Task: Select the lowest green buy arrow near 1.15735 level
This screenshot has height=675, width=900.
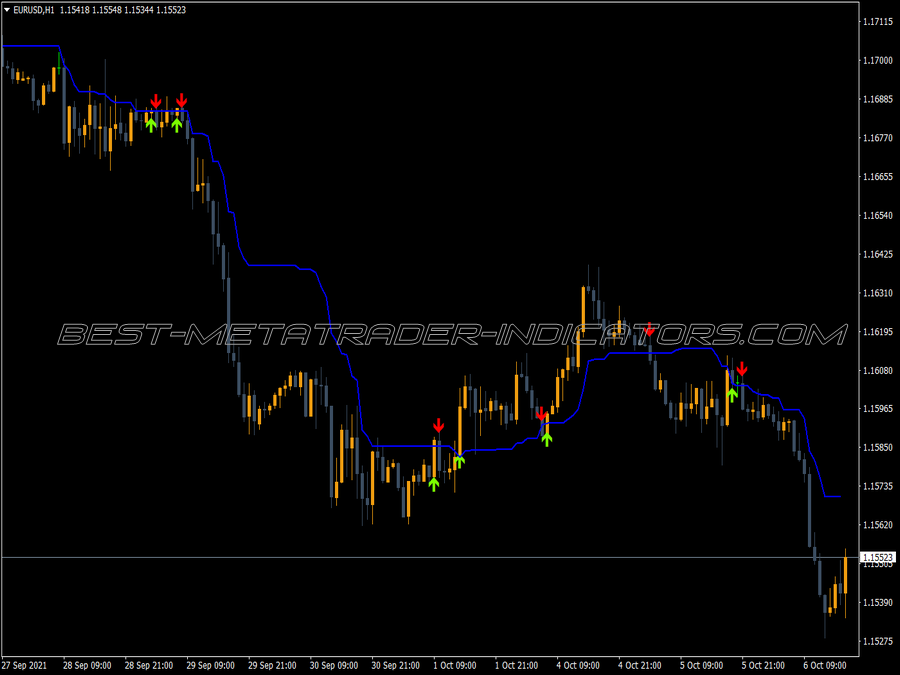Action: tap(434, 484)
